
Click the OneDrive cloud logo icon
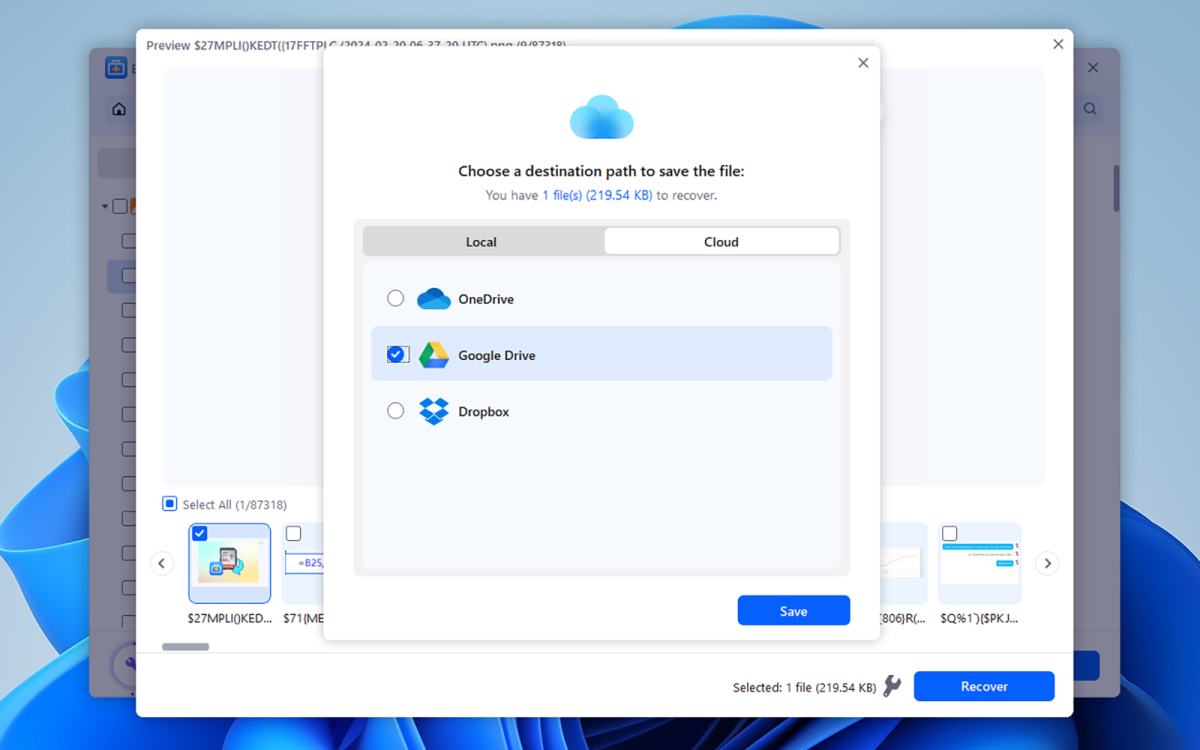coord(433,298)
